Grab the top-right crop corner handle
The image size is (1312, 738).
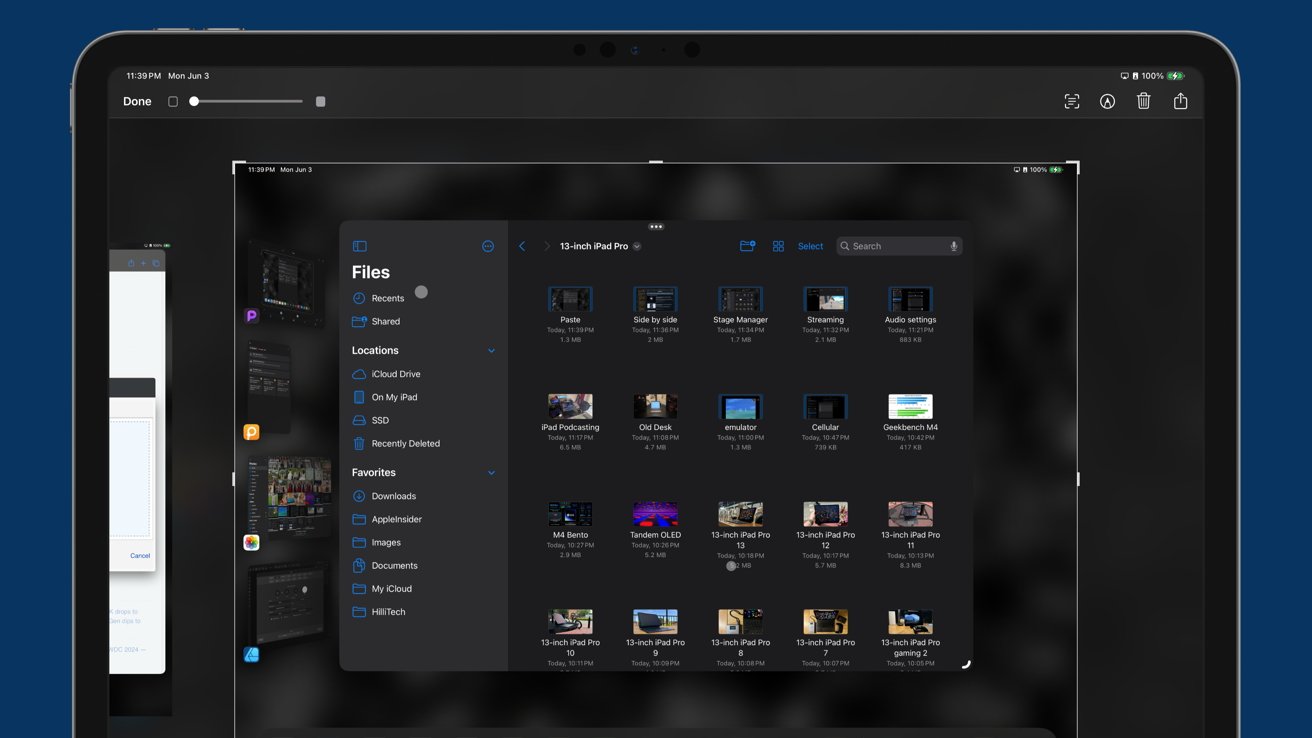(1075, 166)
